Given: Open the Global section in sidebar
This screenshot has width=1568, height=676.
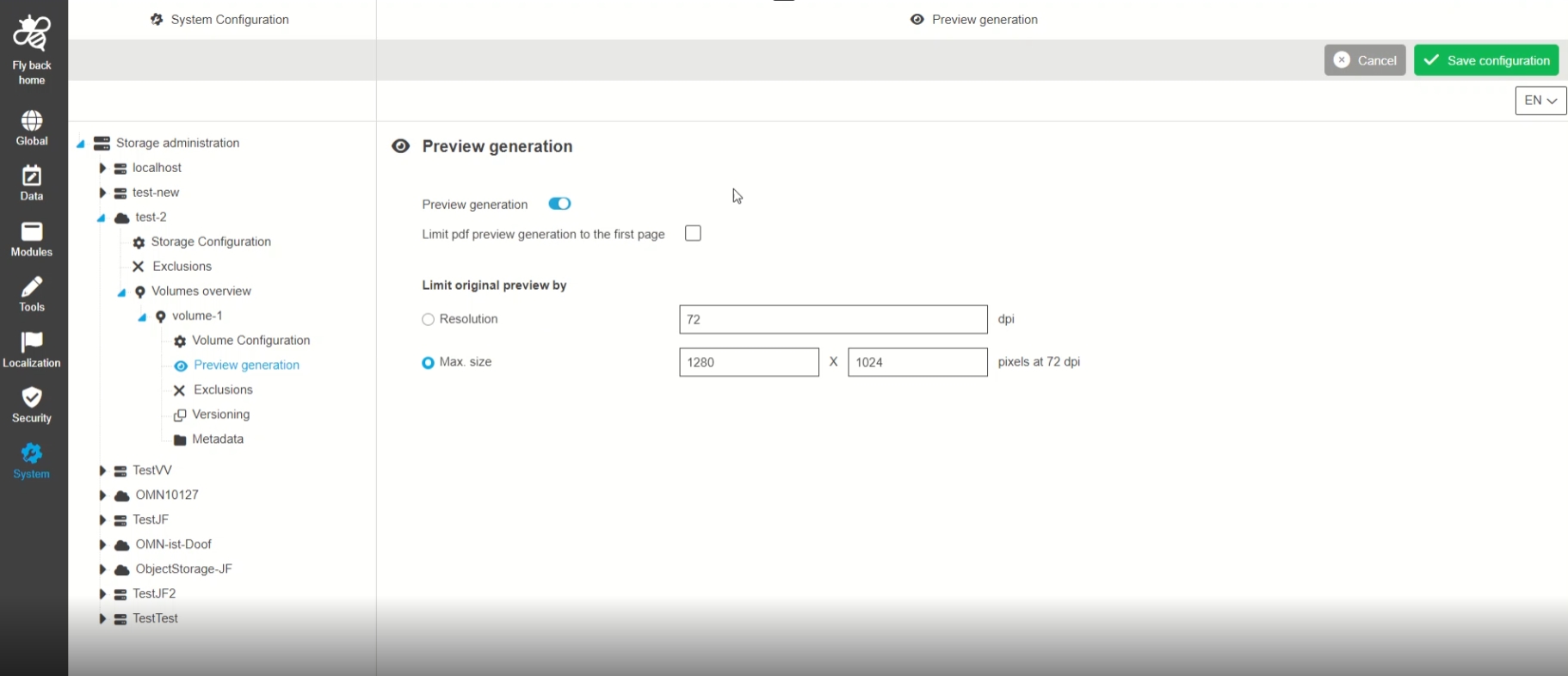Looking at the screenshot, I should 32,121.
